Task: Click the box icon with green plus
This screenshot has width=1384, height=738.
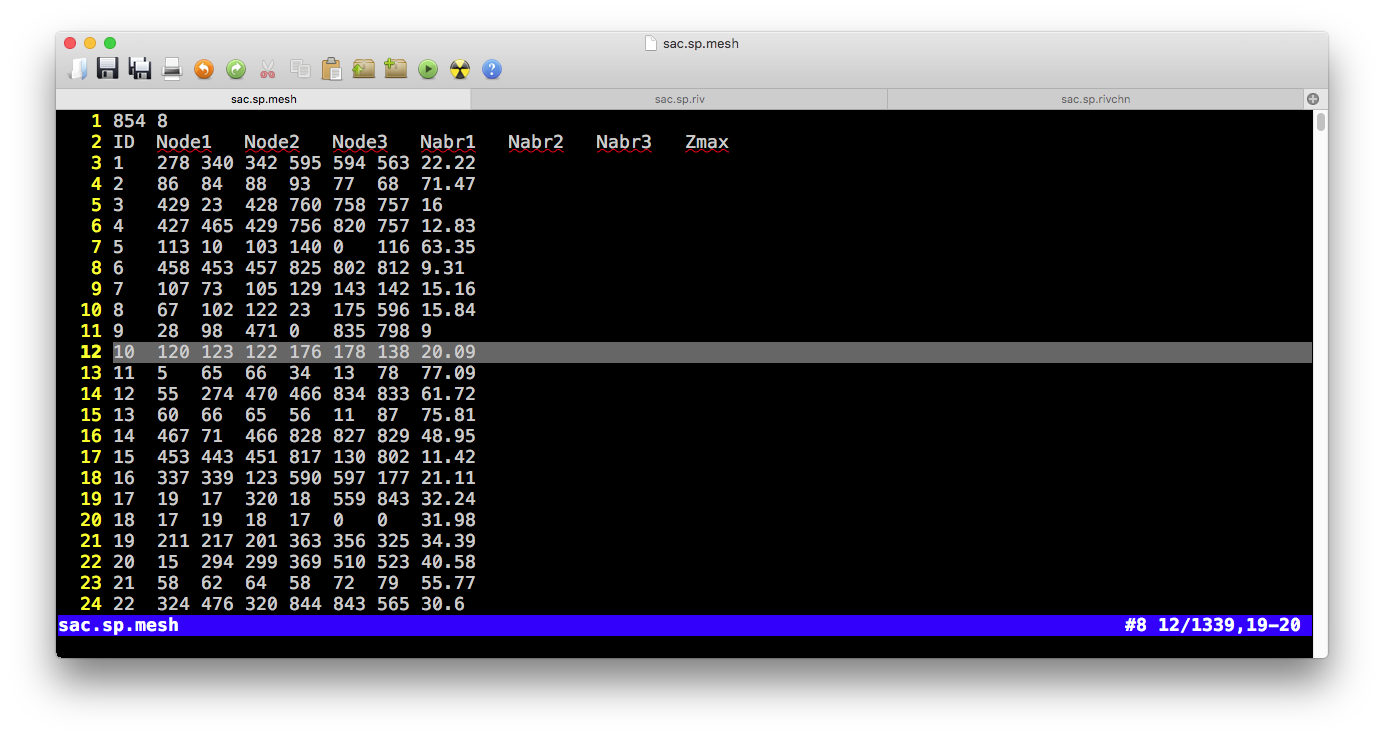Action: (x=396, y=69)
